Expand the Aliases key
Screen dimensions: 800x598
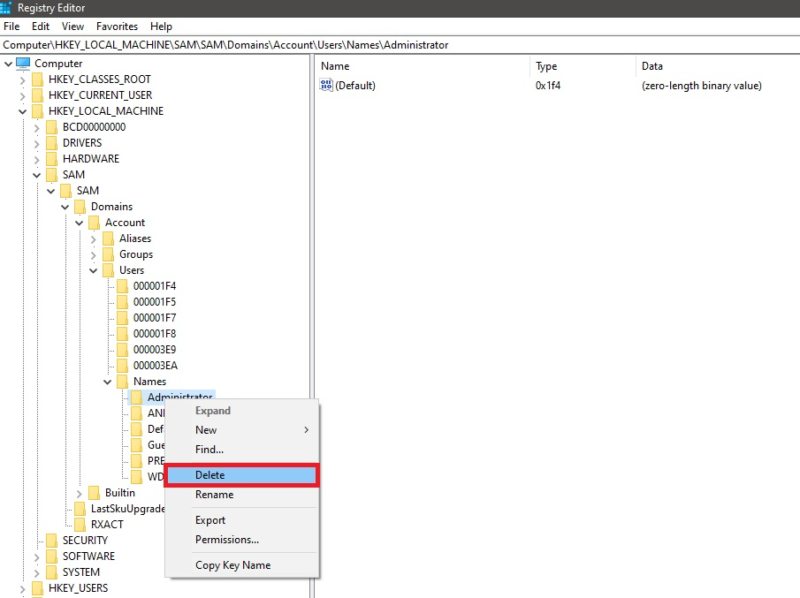pyautogui.click(x=93, y=239)
